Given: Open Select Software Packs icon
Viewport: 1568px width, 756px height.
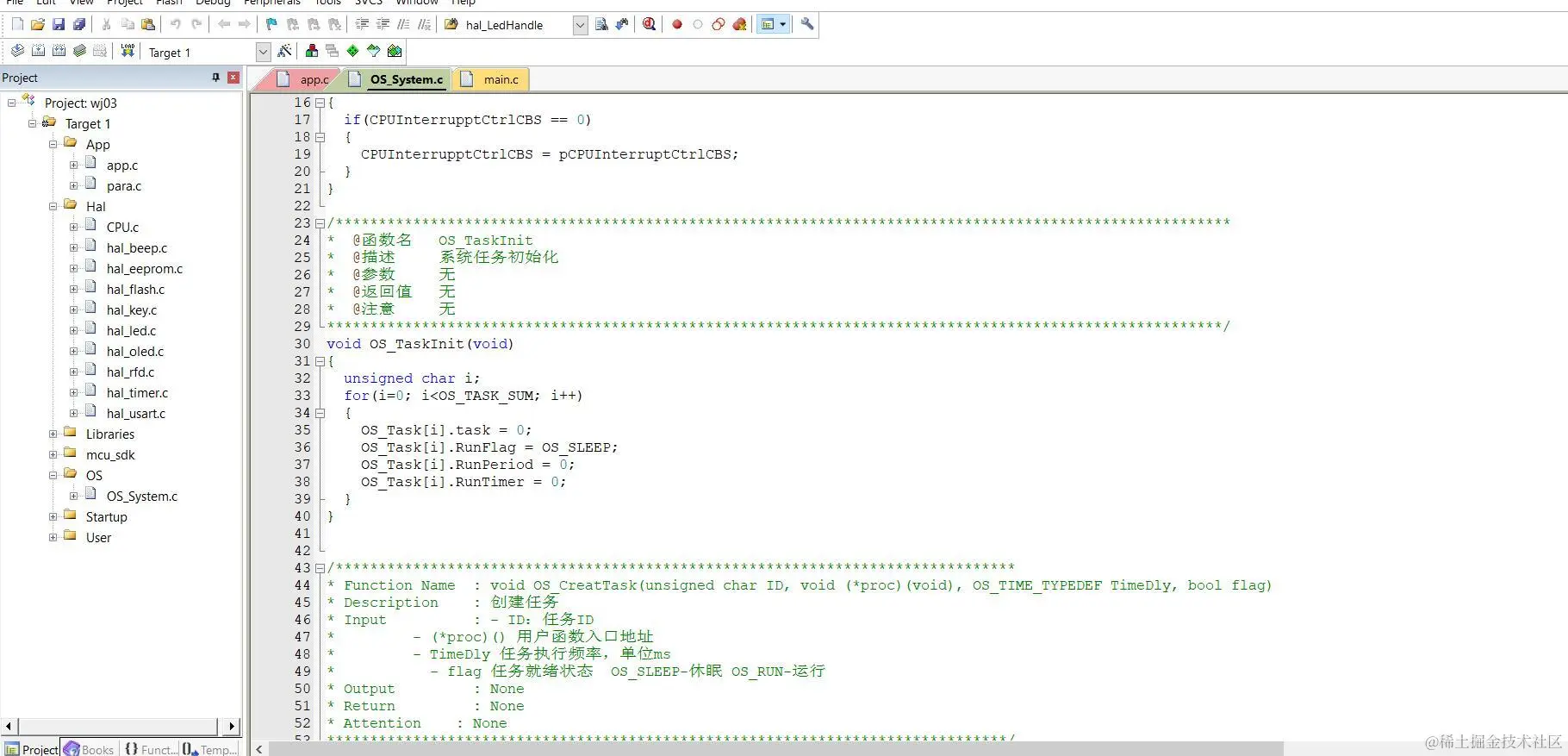Looking at the screenshot, I should [x=374, y=51].
